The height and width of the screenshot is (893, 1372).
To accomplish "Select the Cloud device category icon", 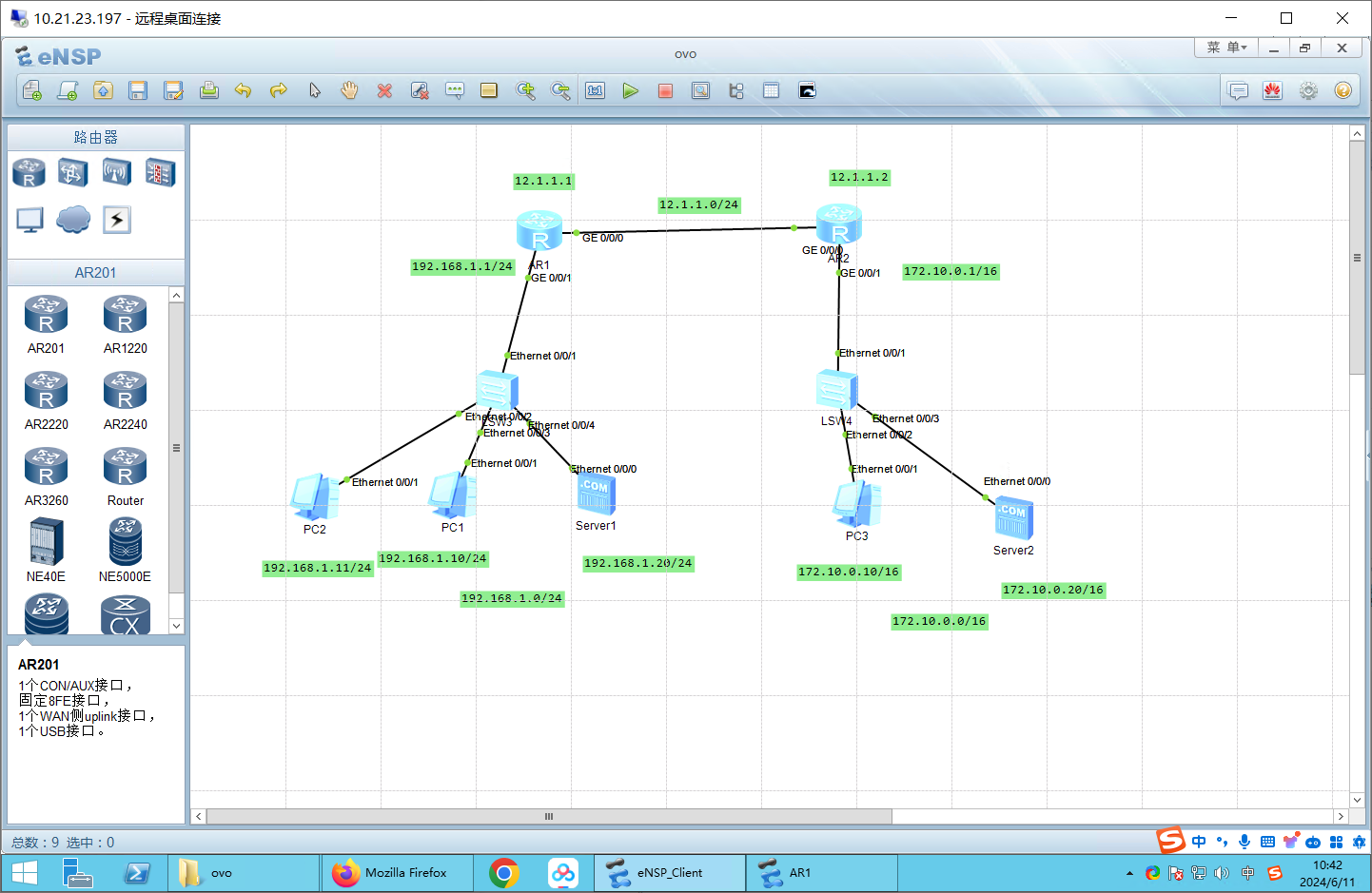I will click(73, 221).
